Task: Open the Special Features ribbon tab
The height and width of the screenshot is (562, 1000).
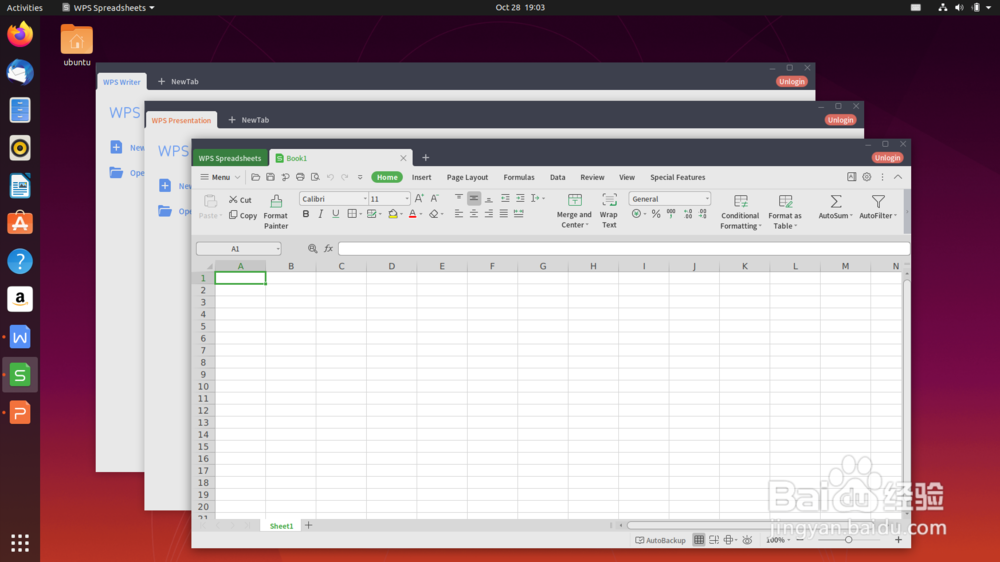Action: [677, 177]
